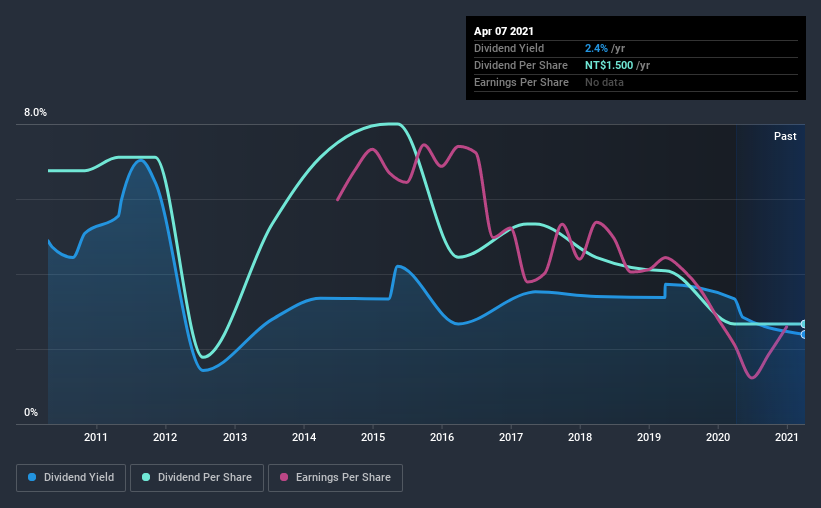Viewport: 821px width, 508px height.
Task: Toggle the Dividend Per Share legend button
Action: pos(197,478)
